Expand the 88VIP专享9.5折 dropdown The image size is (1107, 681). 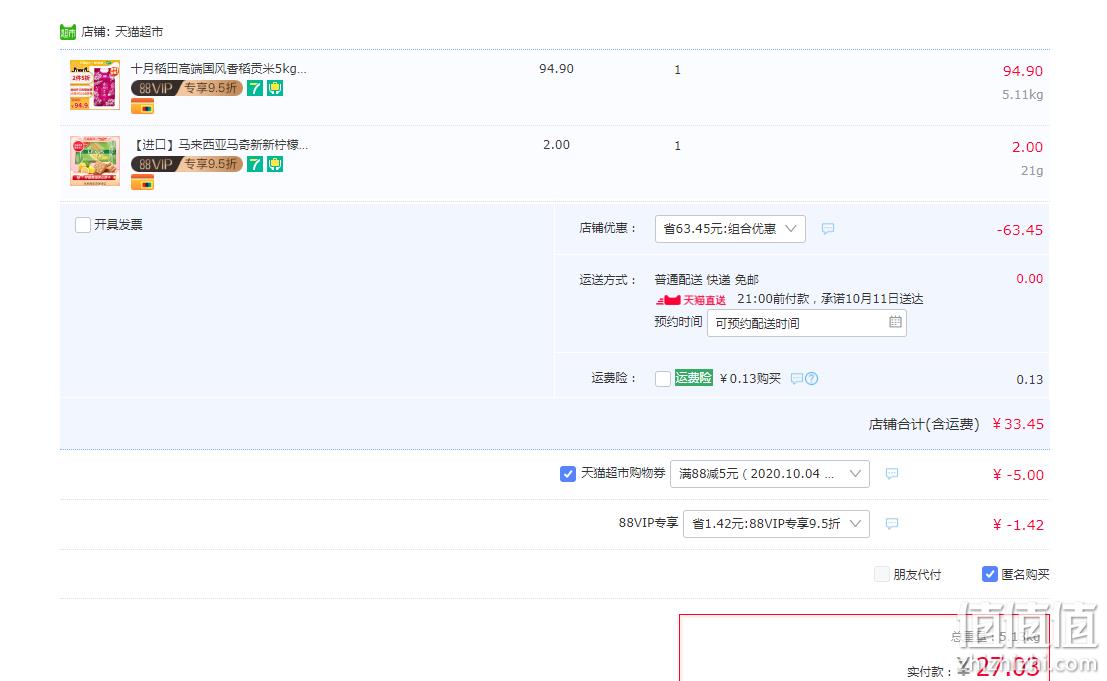(776, 524)
